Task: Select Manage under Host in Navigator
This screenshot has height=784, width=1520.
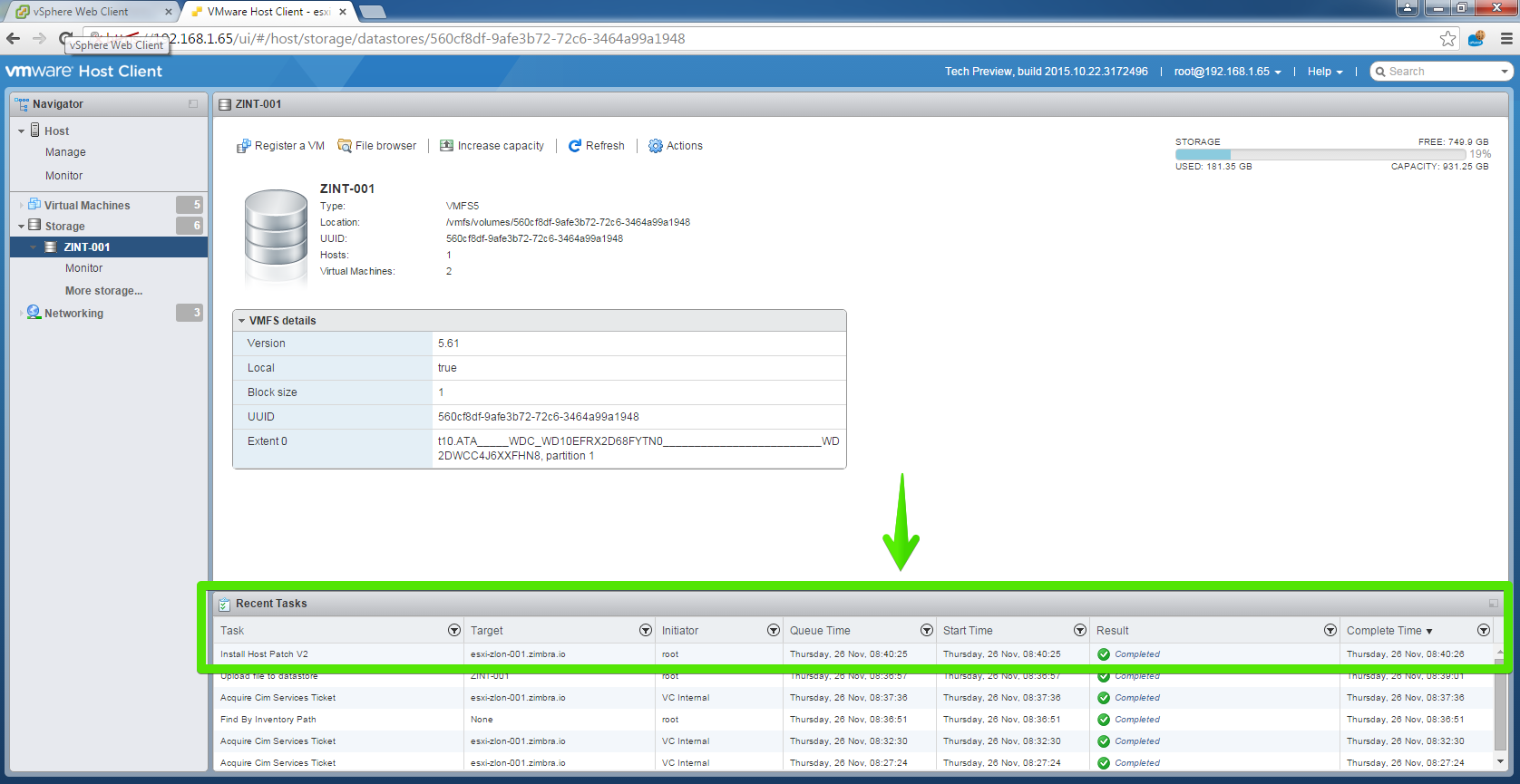Action: point(65,152)
